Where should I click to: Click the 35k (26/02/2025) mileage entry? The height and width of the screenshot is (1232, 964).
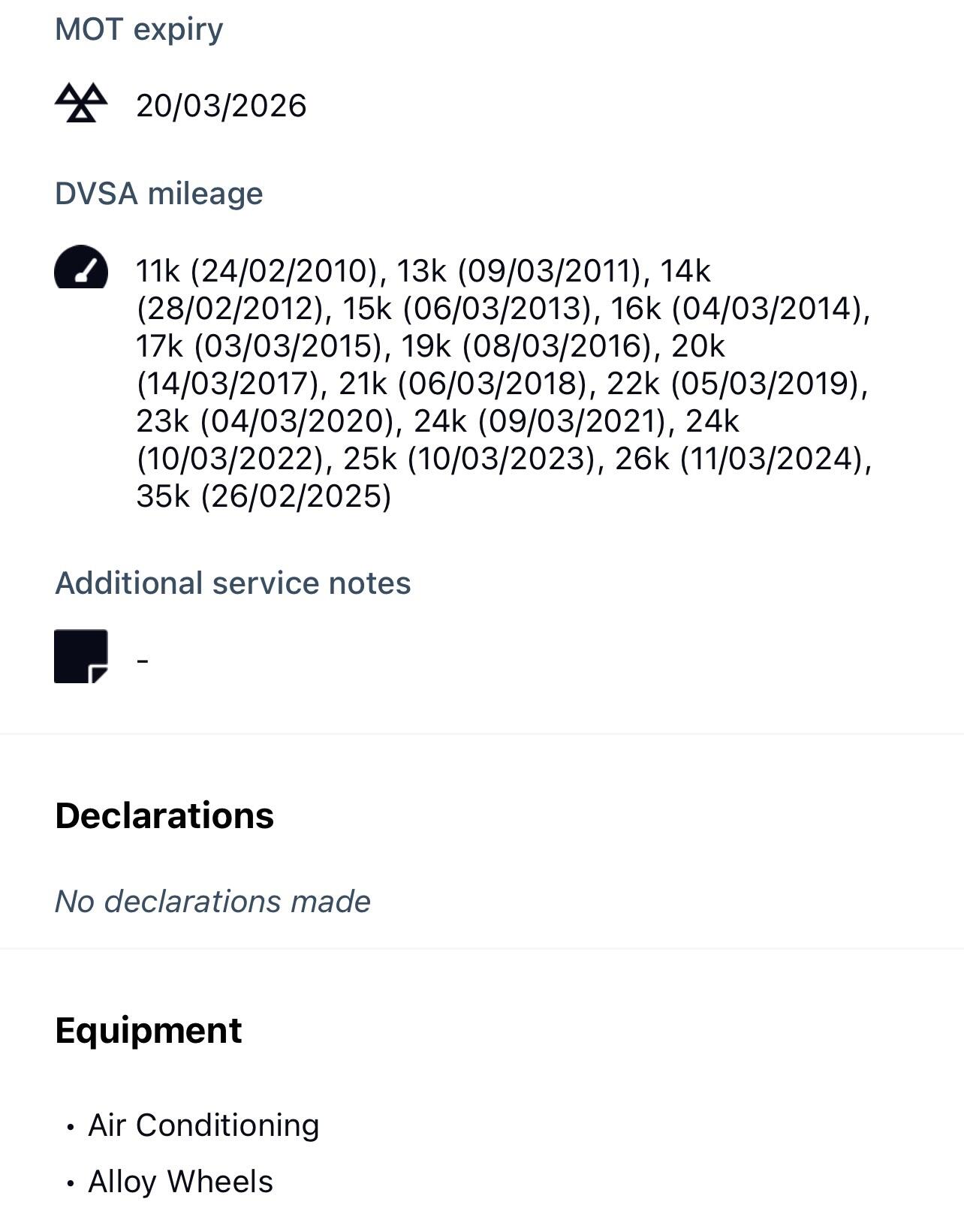click(x=264, y=496)
